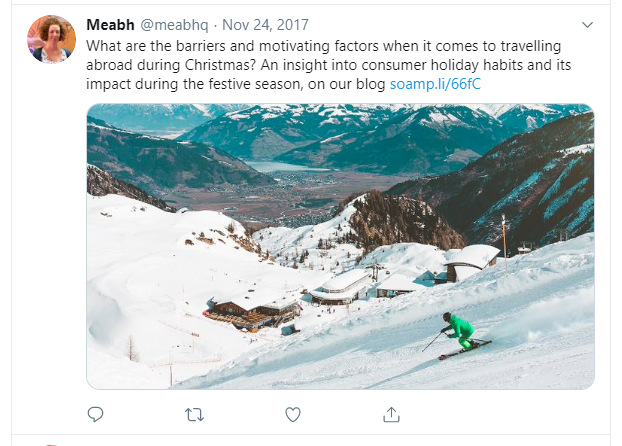Follow the soamp.li/66fC blog link
Screen dimensions: 622x446
coord(435,82)
